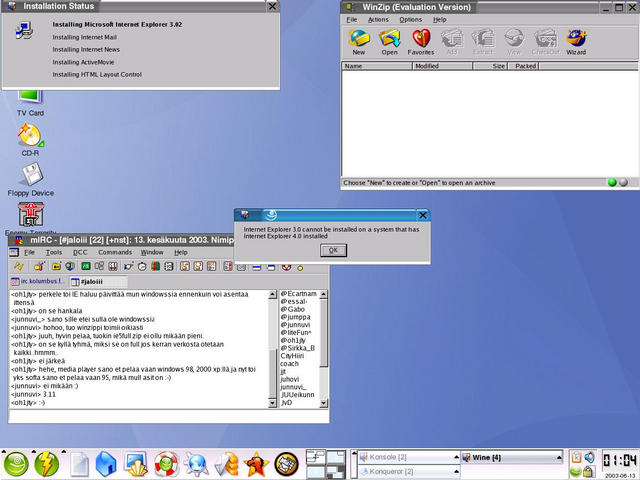Open the Floppy Device desktop icon
This screenshot has height=480, width=640.
click(x=31, y=175)
